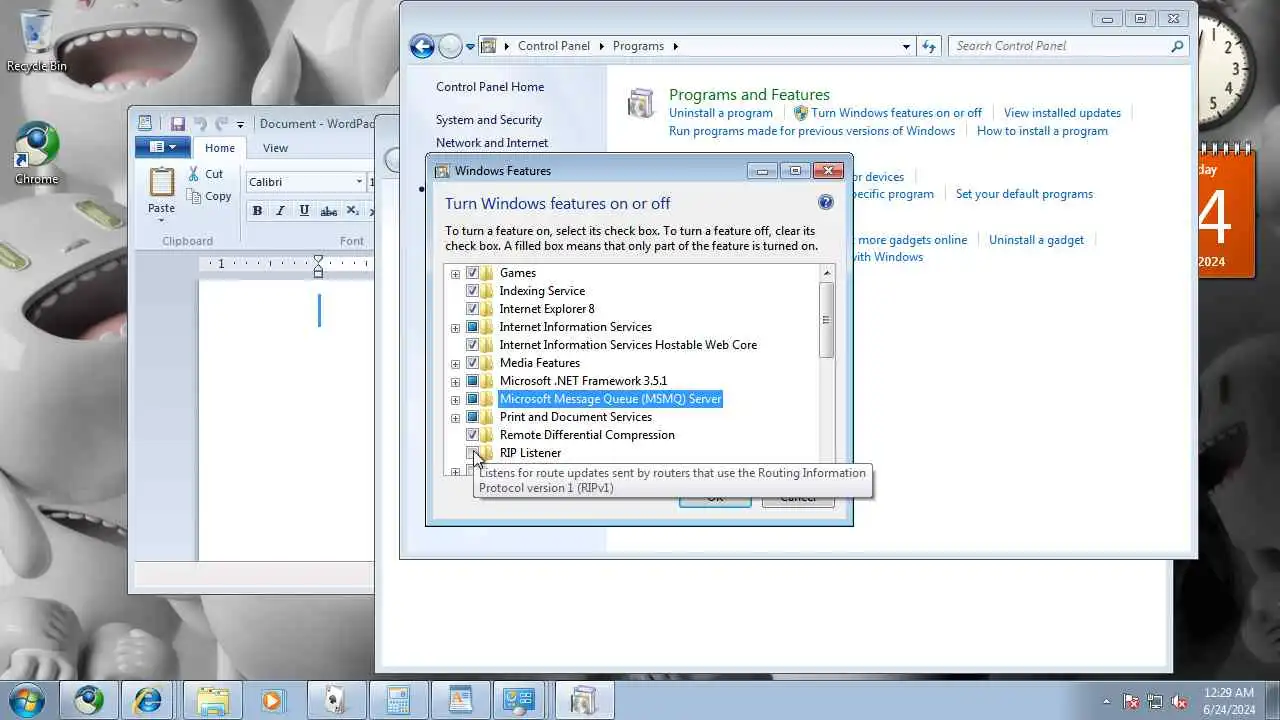Image resolution: width=1280 pixels, height=720 pixels.
Task: Open the address bar history dropdown arrow
Action: 906,46
